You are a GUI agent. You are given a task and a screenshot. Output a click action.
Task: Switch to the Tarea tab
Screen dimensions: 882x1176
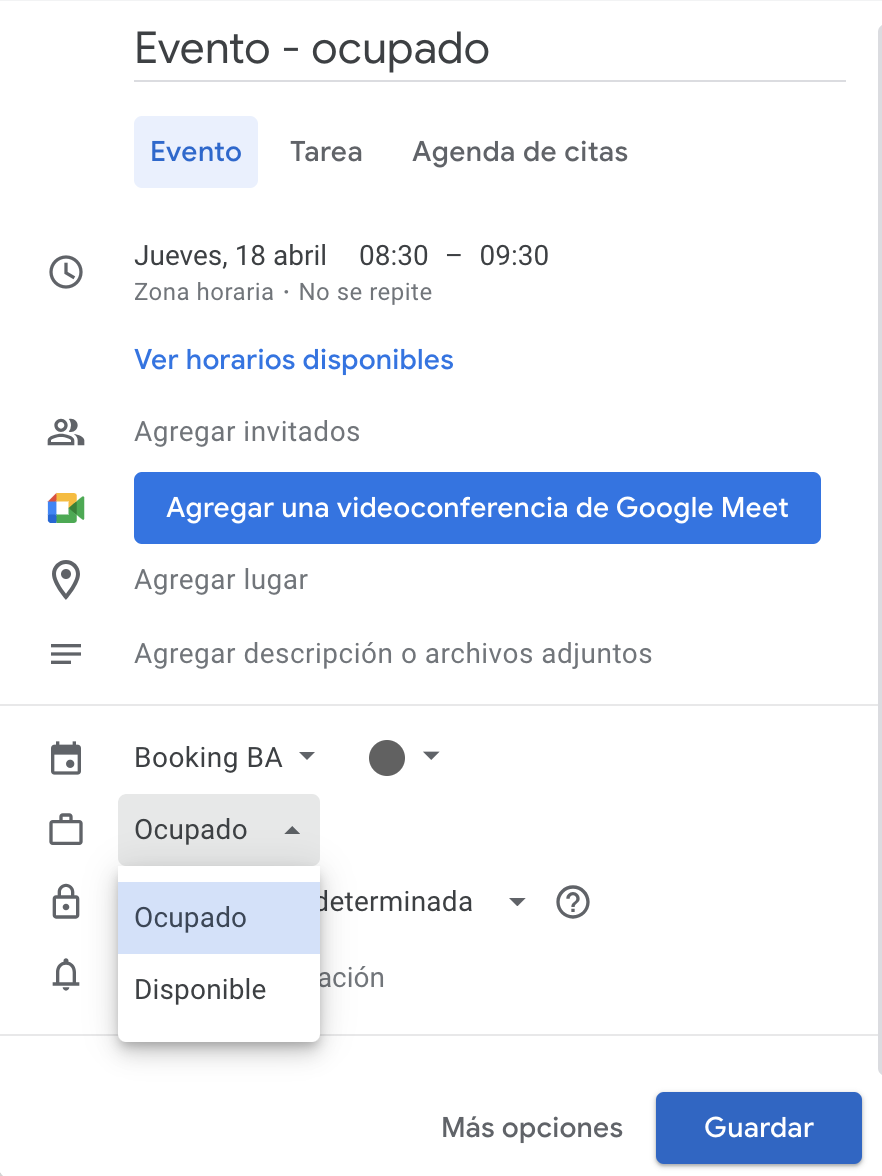pos(326,152)
